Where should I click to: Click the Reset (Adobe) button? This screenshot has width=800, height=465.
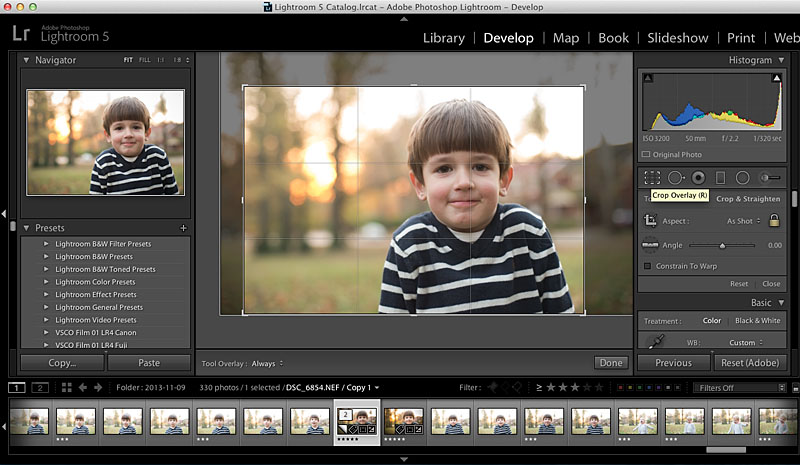tap(750, 363)
